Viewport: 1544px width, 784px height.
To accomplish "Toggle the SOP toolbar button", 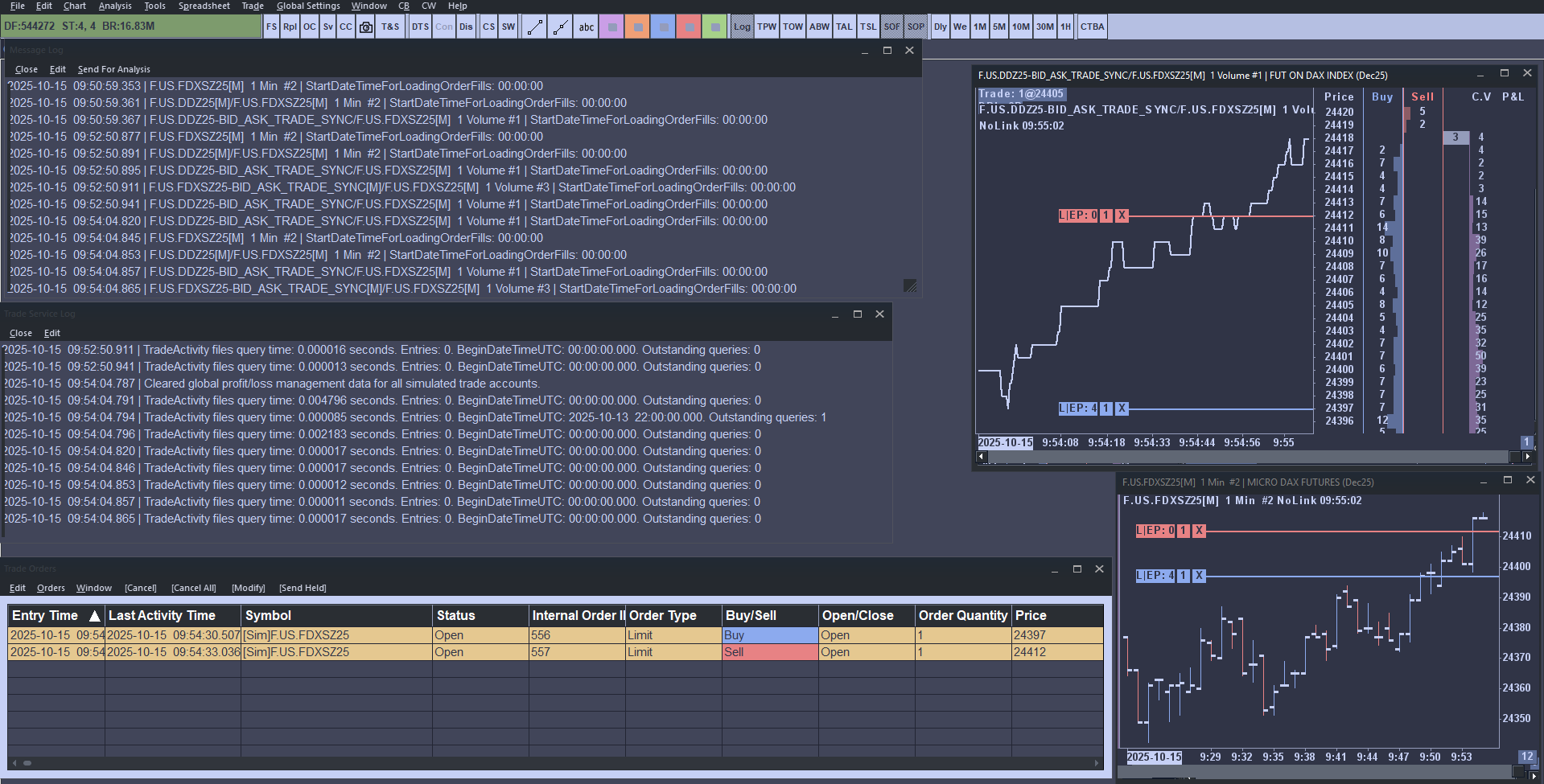I will click(916, 27).
